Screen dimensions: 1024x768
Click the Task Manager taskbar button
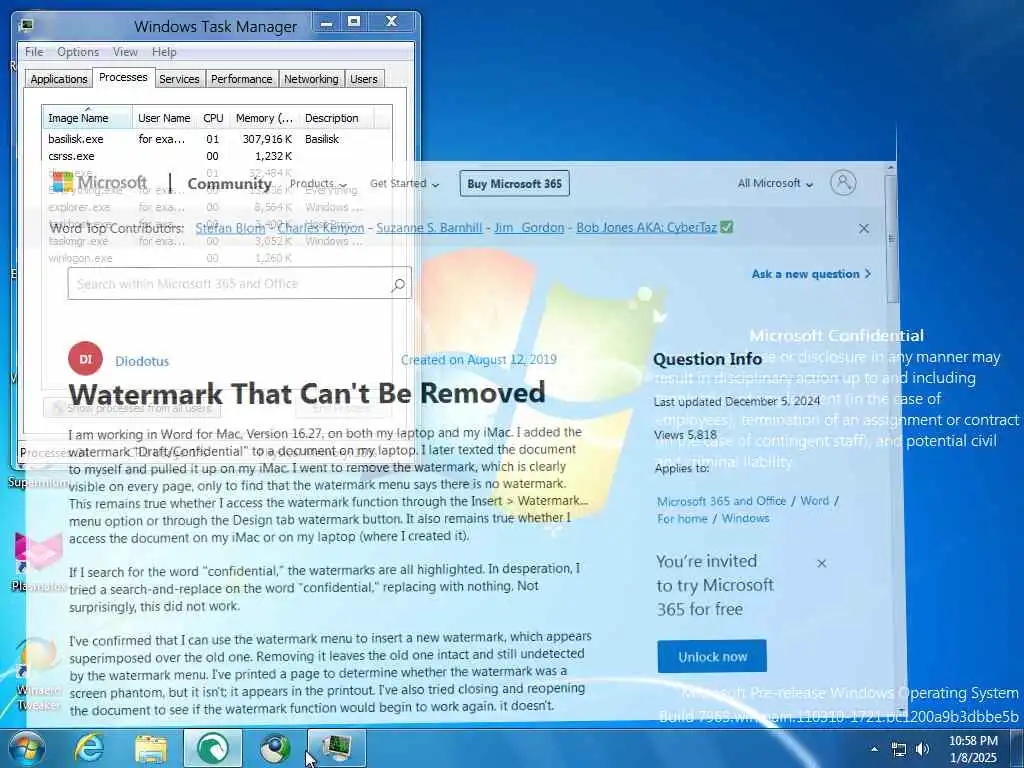(337, 748)
